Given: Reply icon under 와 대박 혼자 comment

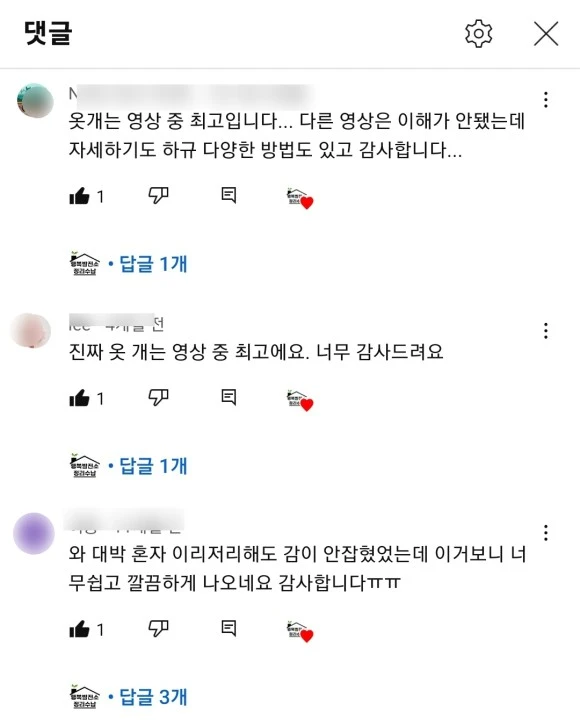Looking at the screenshot, I should (x=229, y=628).
